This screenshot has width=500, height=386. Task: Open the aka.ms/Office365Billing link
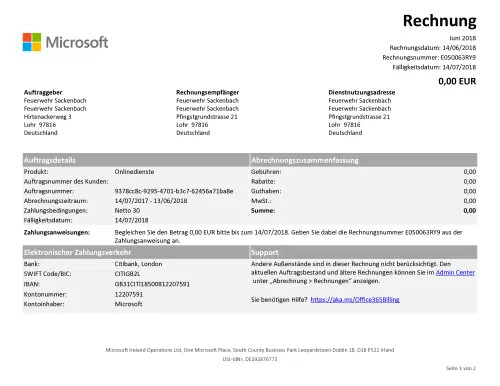click(355, 300)
